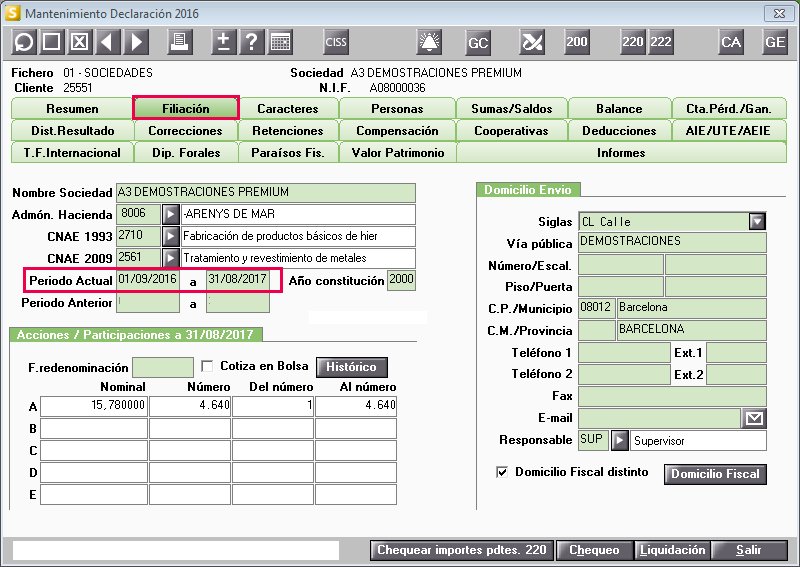Click the Chequeo button
This screenshot has height=567, width=800.
[x=594, y=550]
